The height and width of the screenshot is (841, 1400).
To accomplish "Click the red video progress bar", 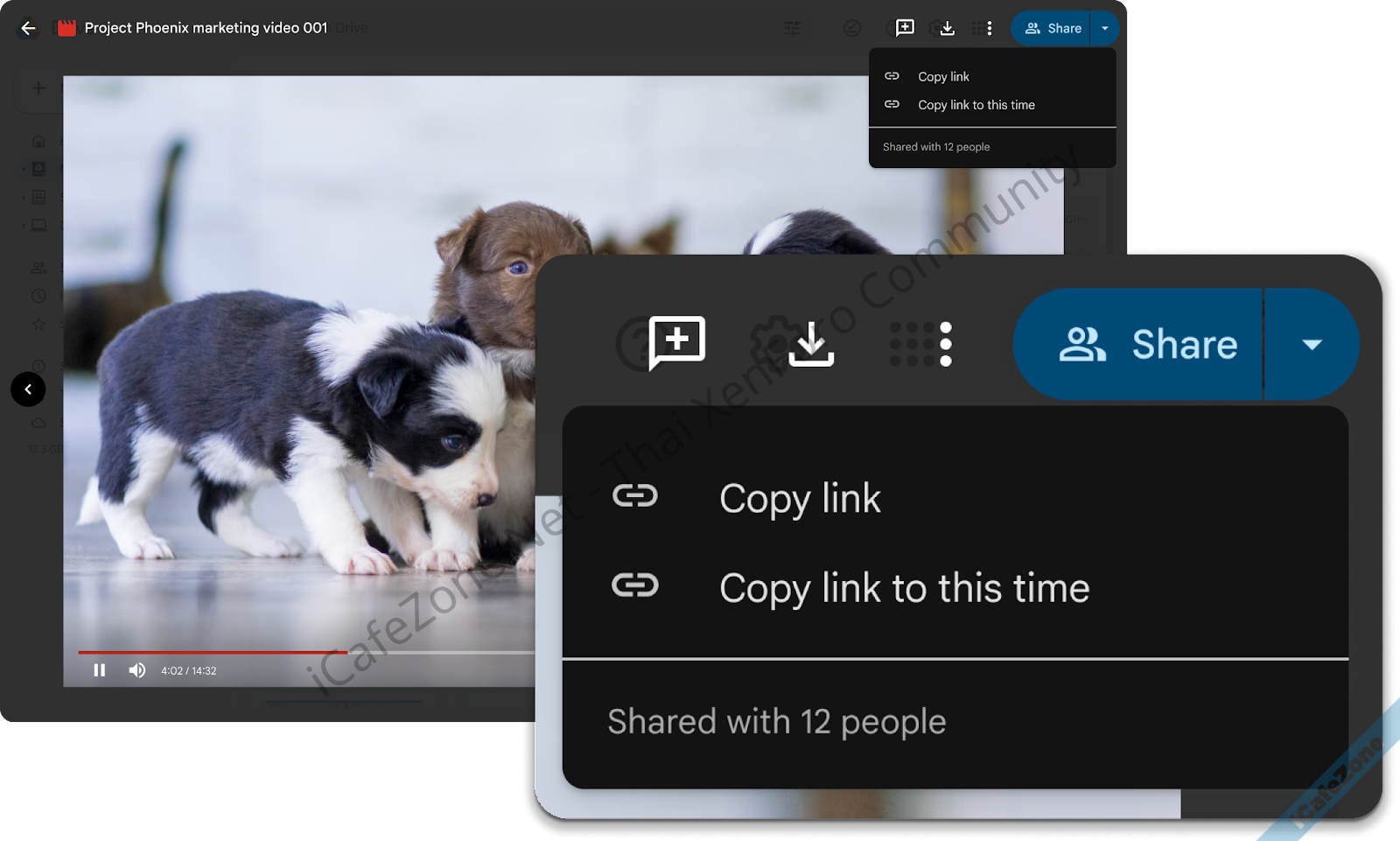I will (210, 652).
